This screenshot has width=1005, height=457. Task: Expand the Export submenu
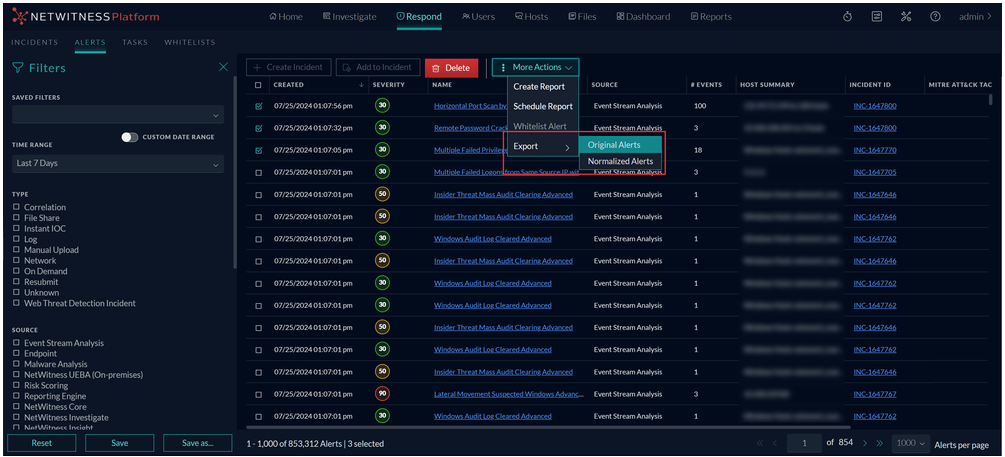[542, 147]
